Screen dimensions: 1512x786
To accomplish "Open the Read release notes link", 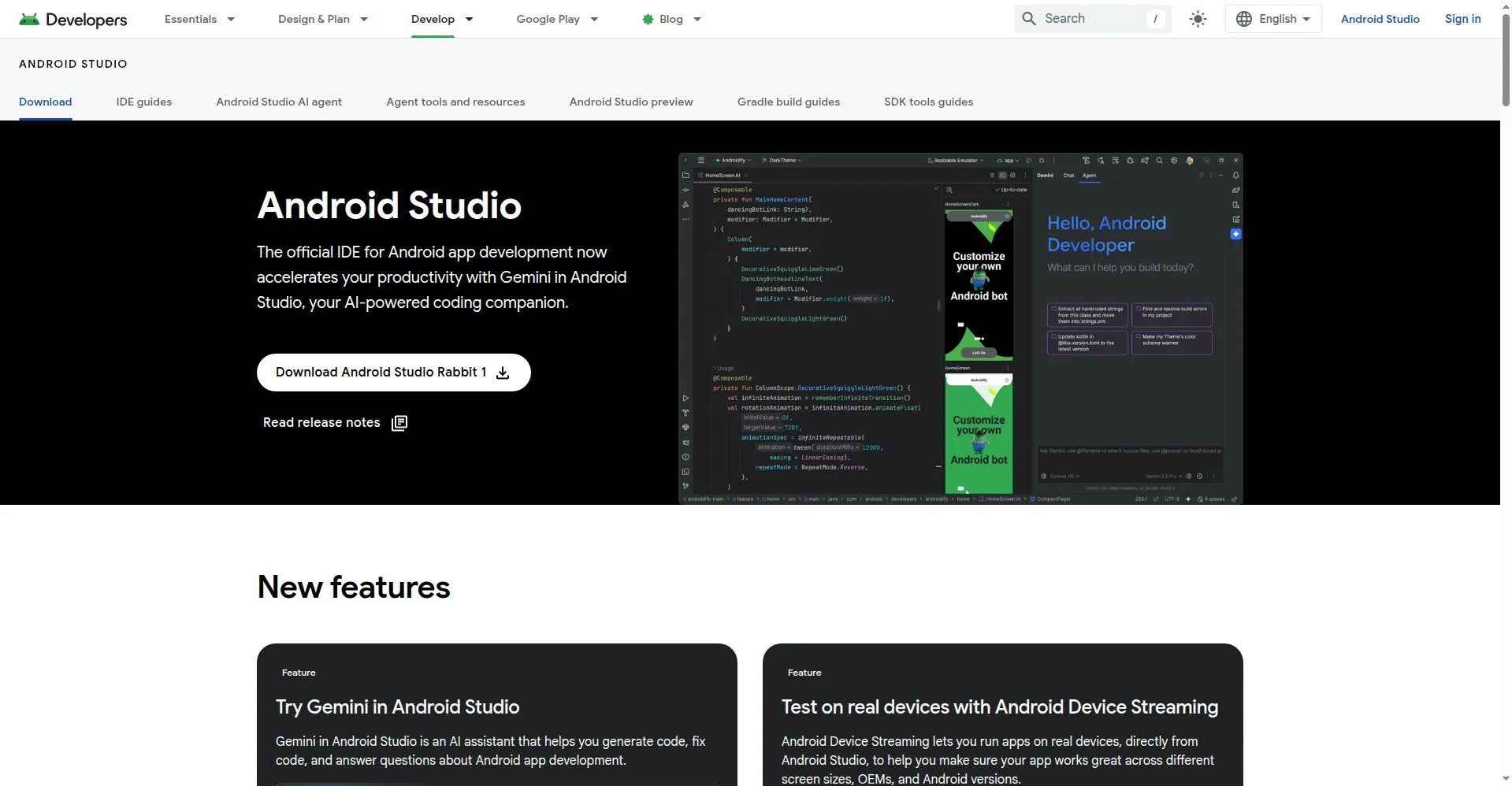I will [x=335, y=423].
